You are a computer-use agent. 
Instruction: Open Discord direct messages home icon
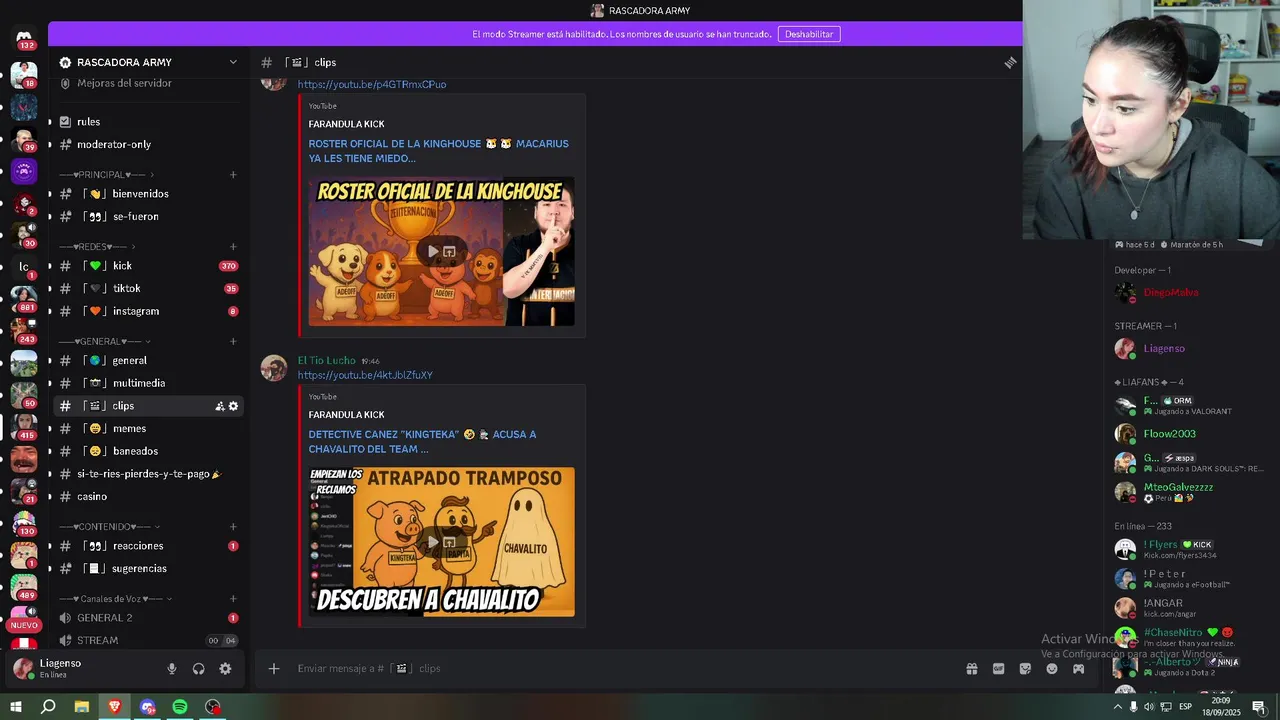[x=24, y=38]
